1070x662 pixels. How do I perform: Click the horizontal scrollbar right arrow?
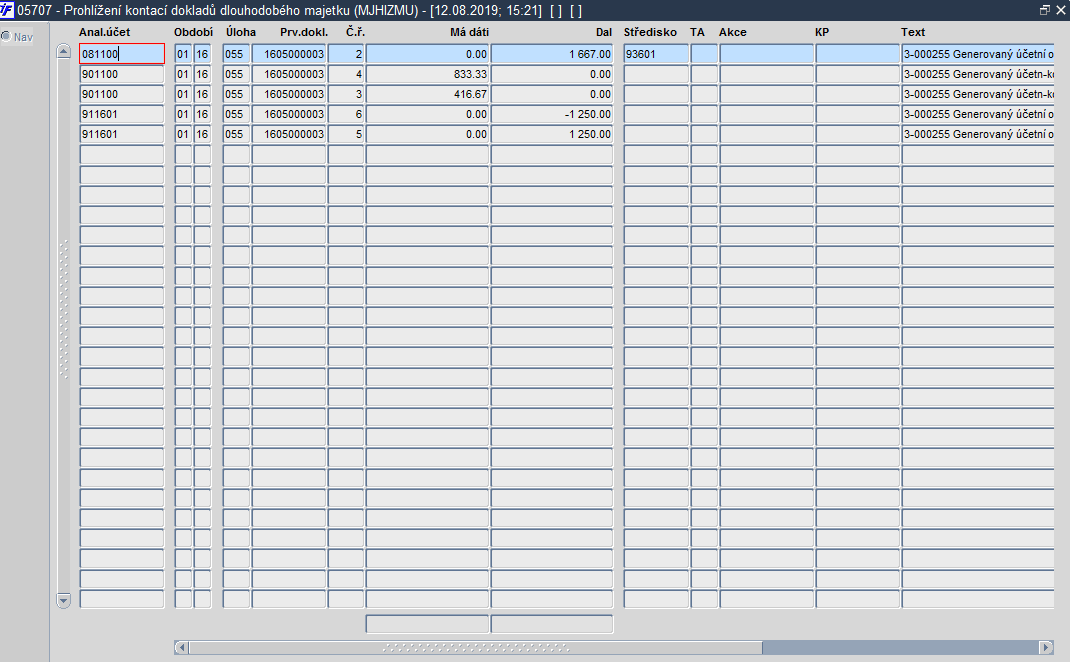1046,647
